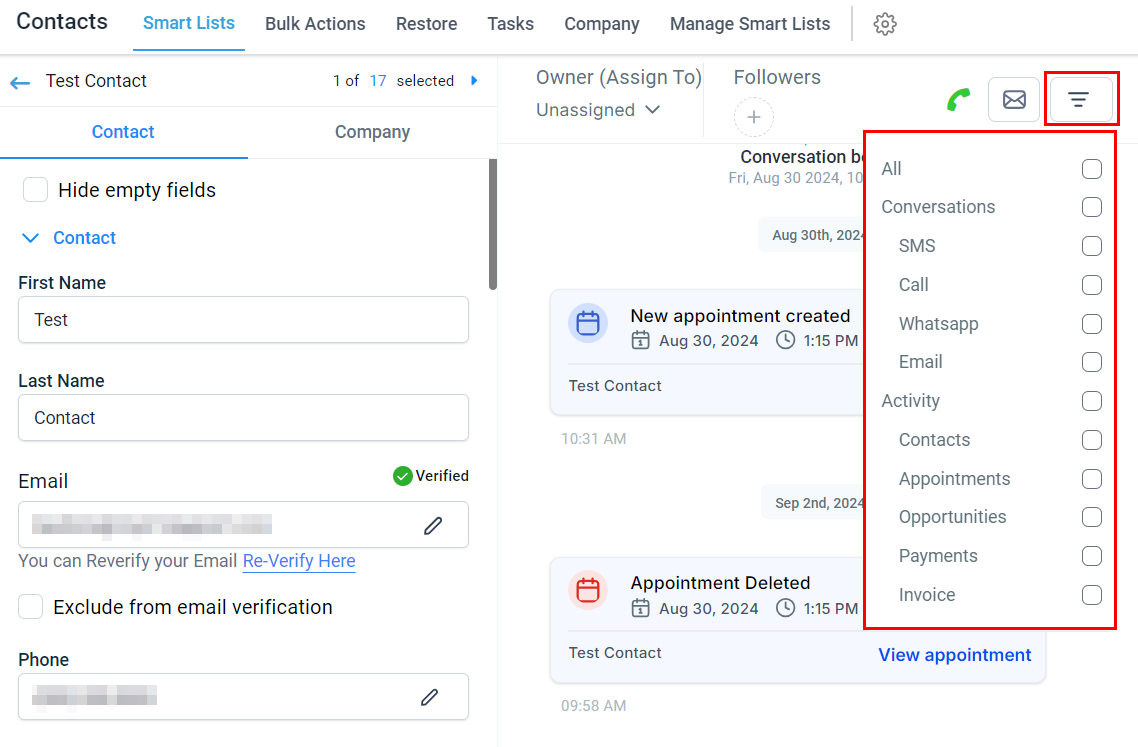
Task: Go back using the left arrow icon
Action: (20, 82)
